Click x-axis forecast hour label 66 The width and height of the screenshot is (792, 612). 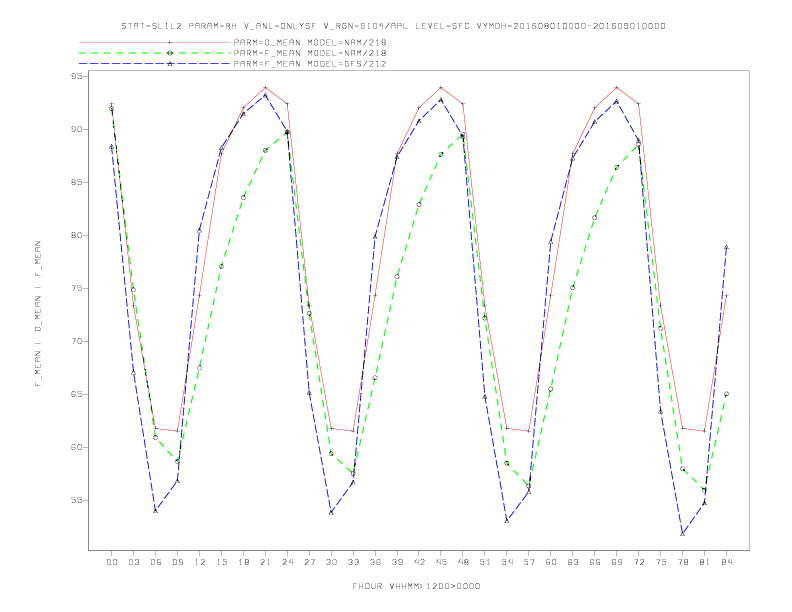595,562
